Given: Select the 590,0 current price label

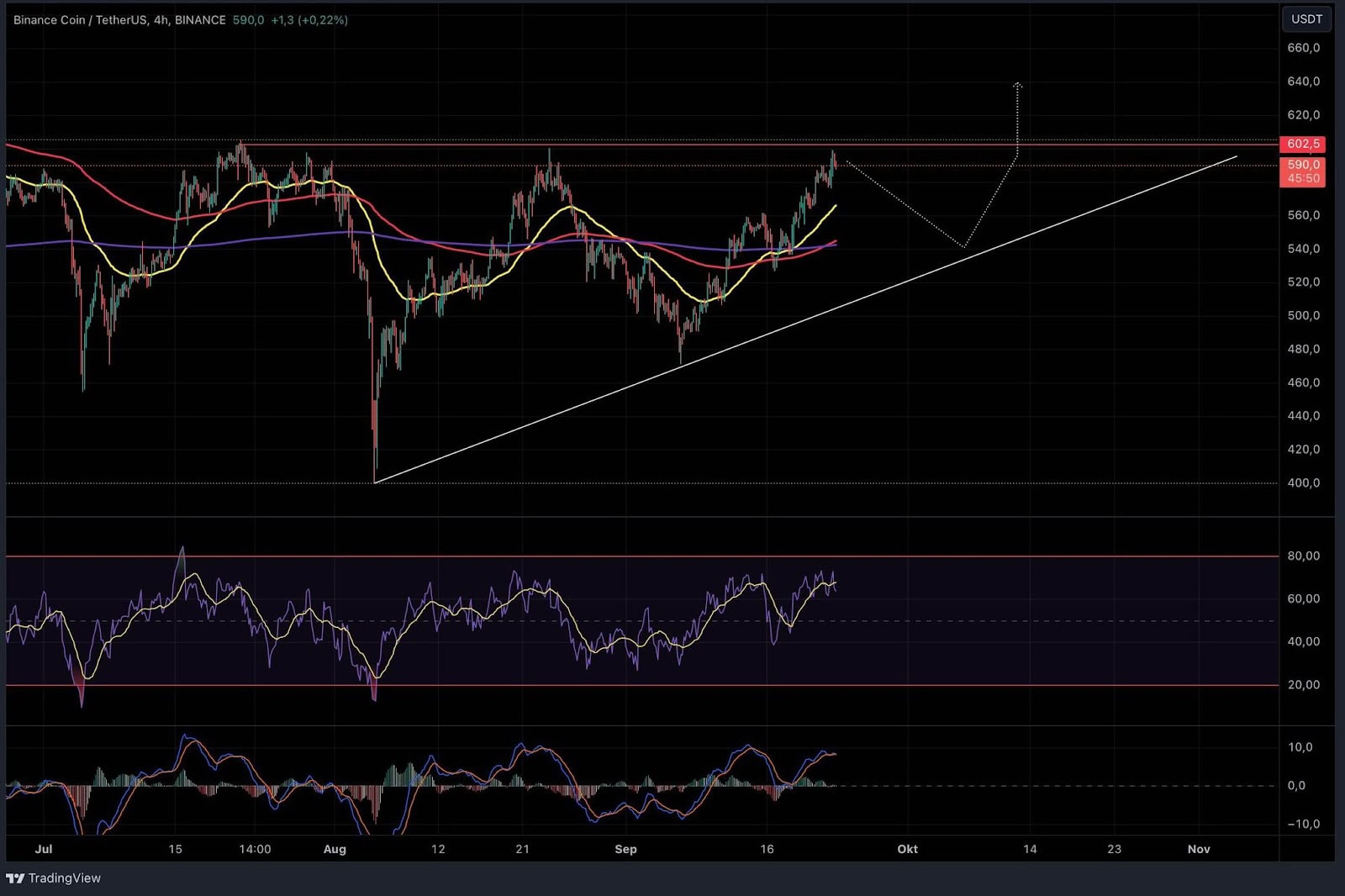Looking at the screenshot, I should tap(1302, 165).
